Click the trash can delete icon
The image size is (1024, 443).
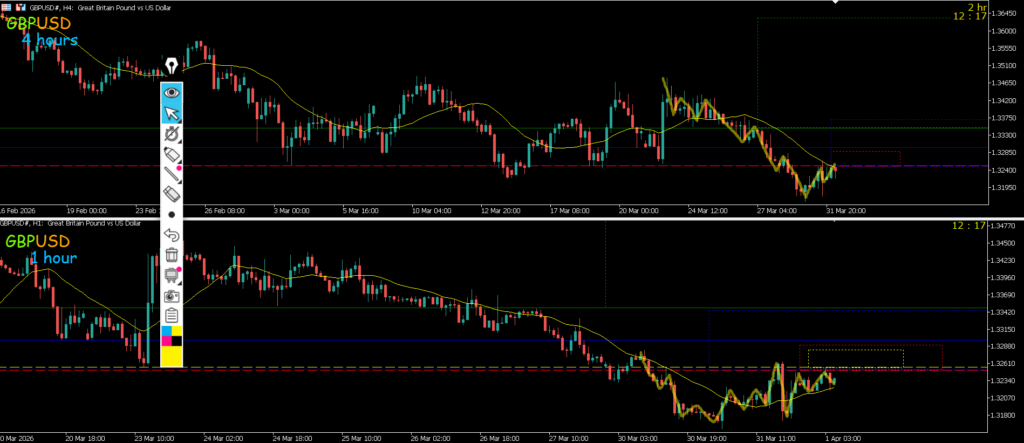(x=172, y=255)
